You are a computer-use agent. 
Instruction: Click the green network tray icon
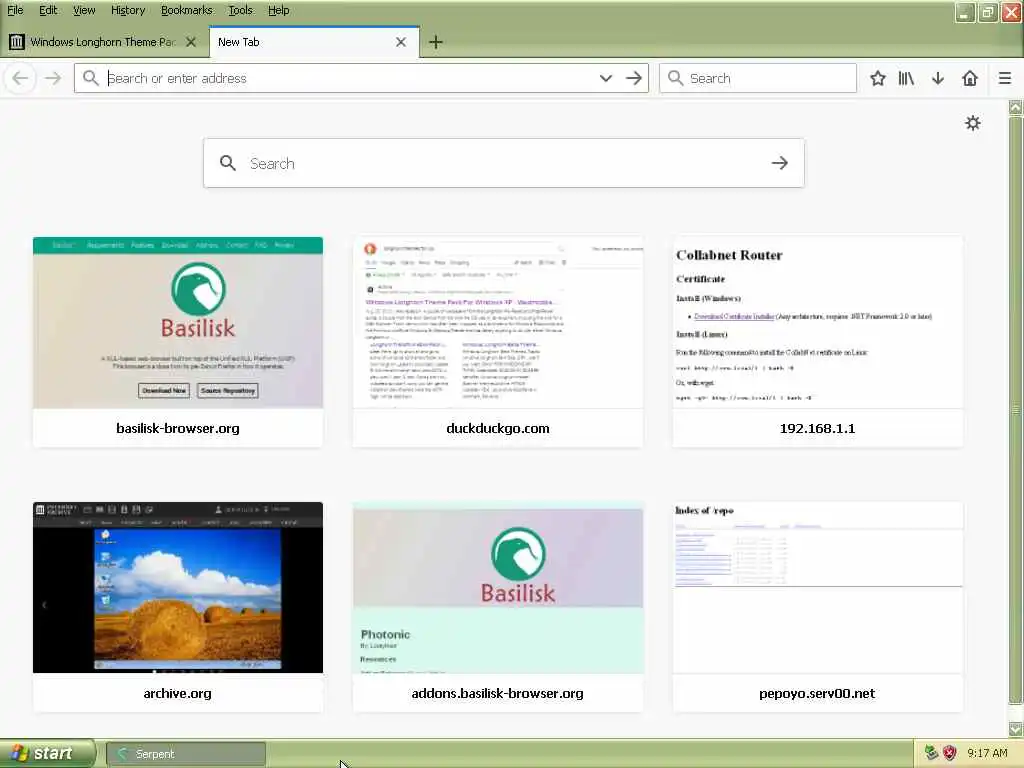[931, 753]
